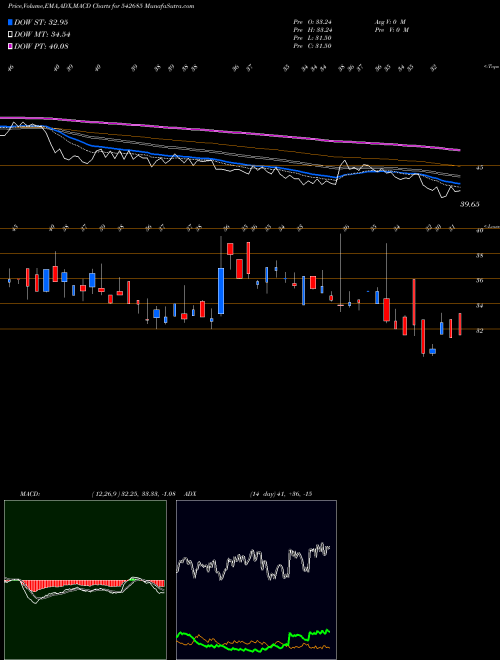The height and width of the screenshot is (660, 500).
Task: Open the green MACD indicator chart
Action: click(85, 580)
